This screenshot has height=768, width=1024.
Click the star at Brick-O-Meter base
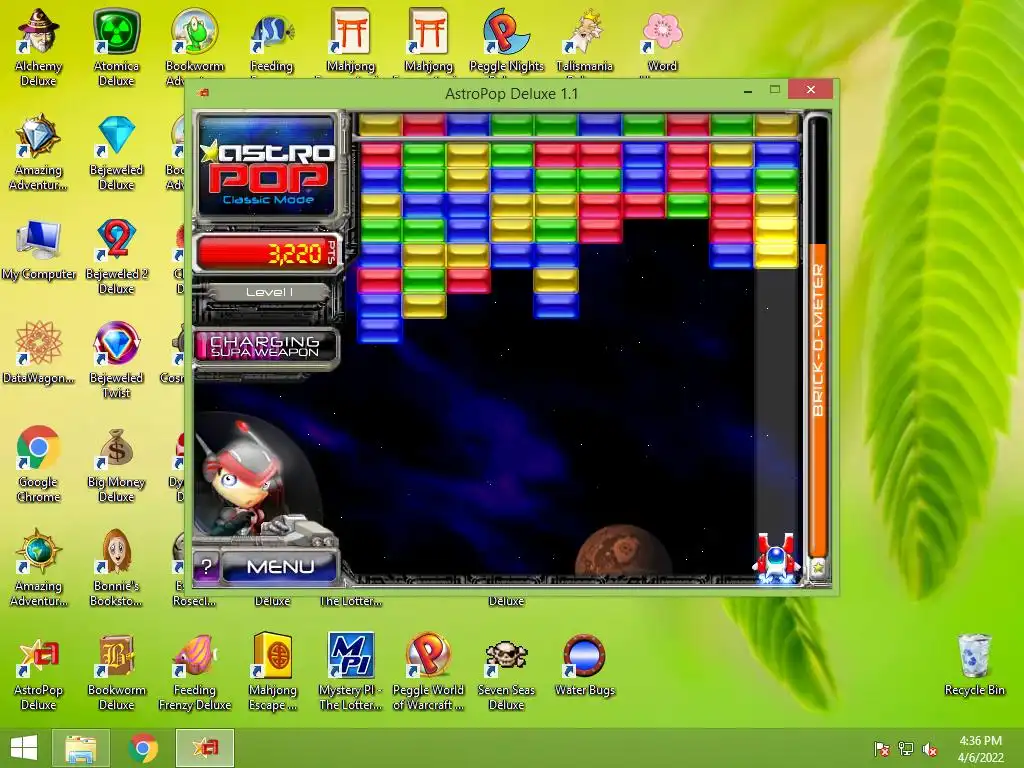[x=818, y=568]
